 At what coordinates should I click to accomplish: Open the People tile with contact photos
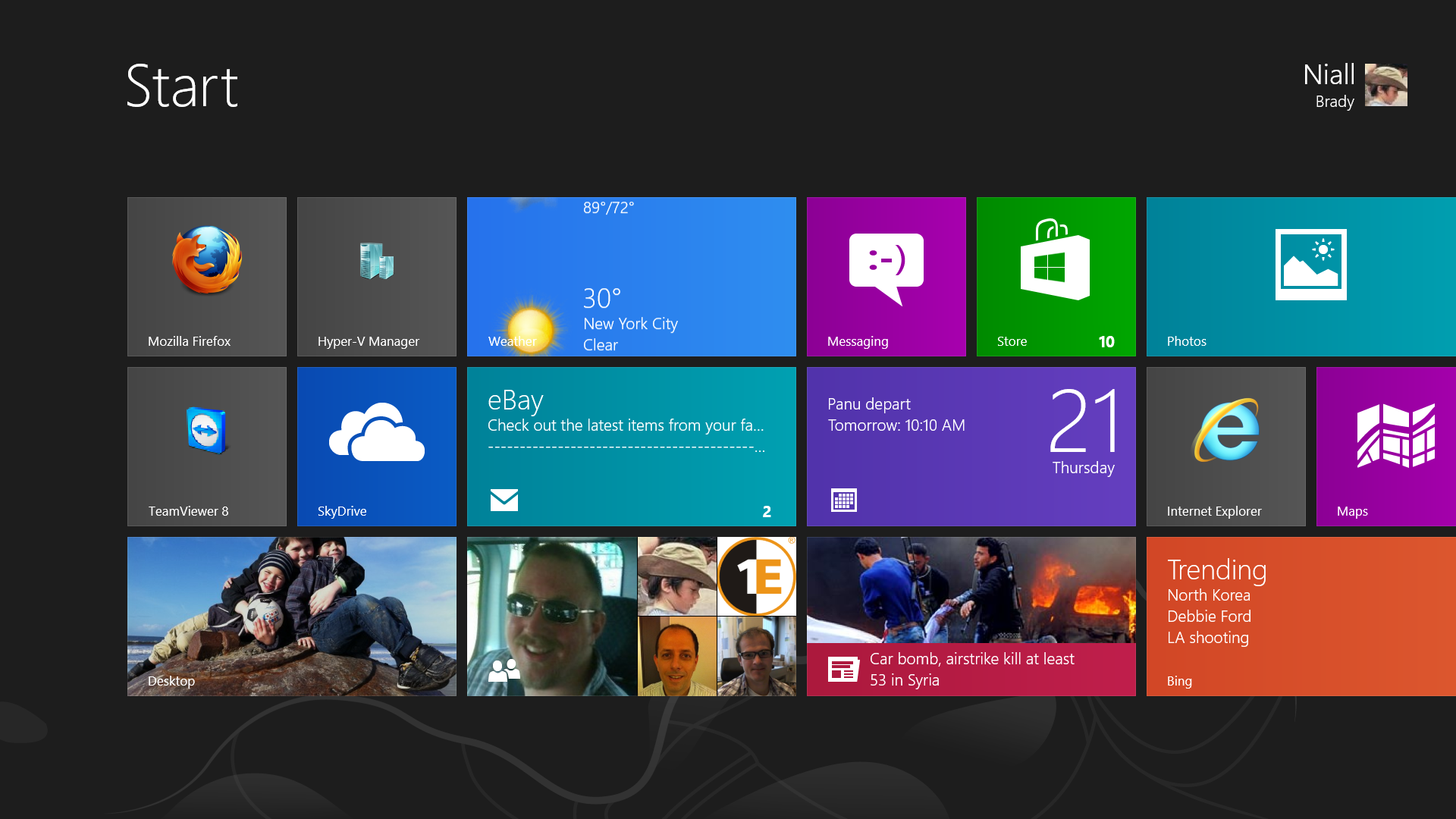[x=632, y=617]
